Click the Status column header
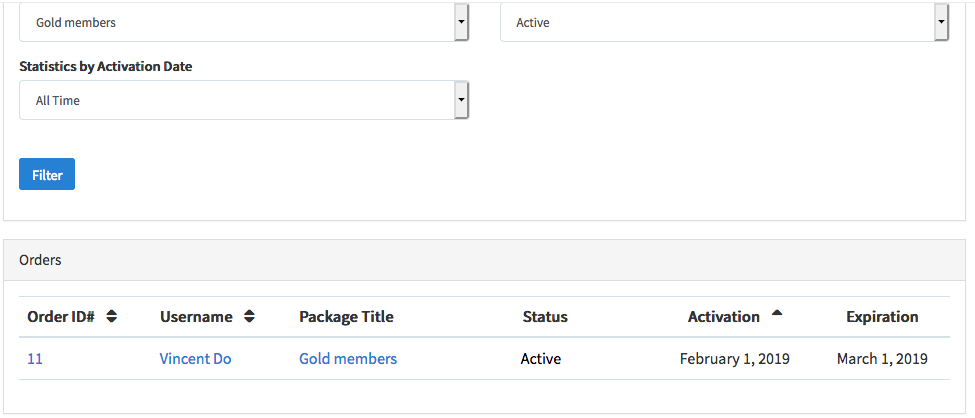This screenshot has height=418, width=975. 545,317
